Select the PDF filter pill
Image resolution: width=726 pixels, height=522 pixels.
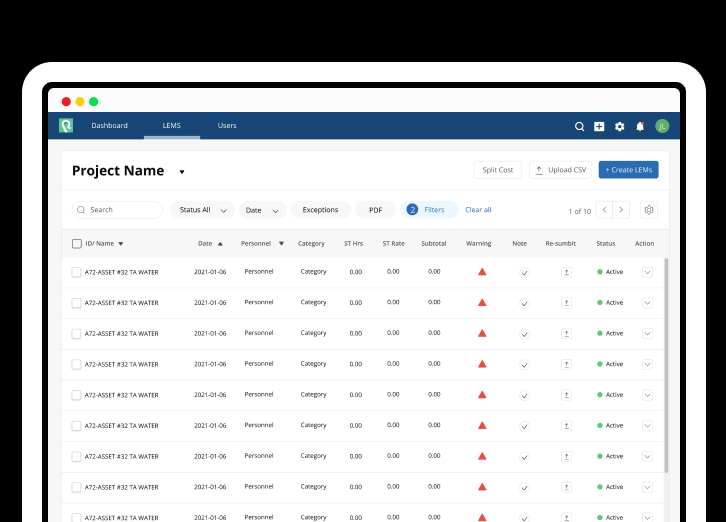tap(376, 210)
